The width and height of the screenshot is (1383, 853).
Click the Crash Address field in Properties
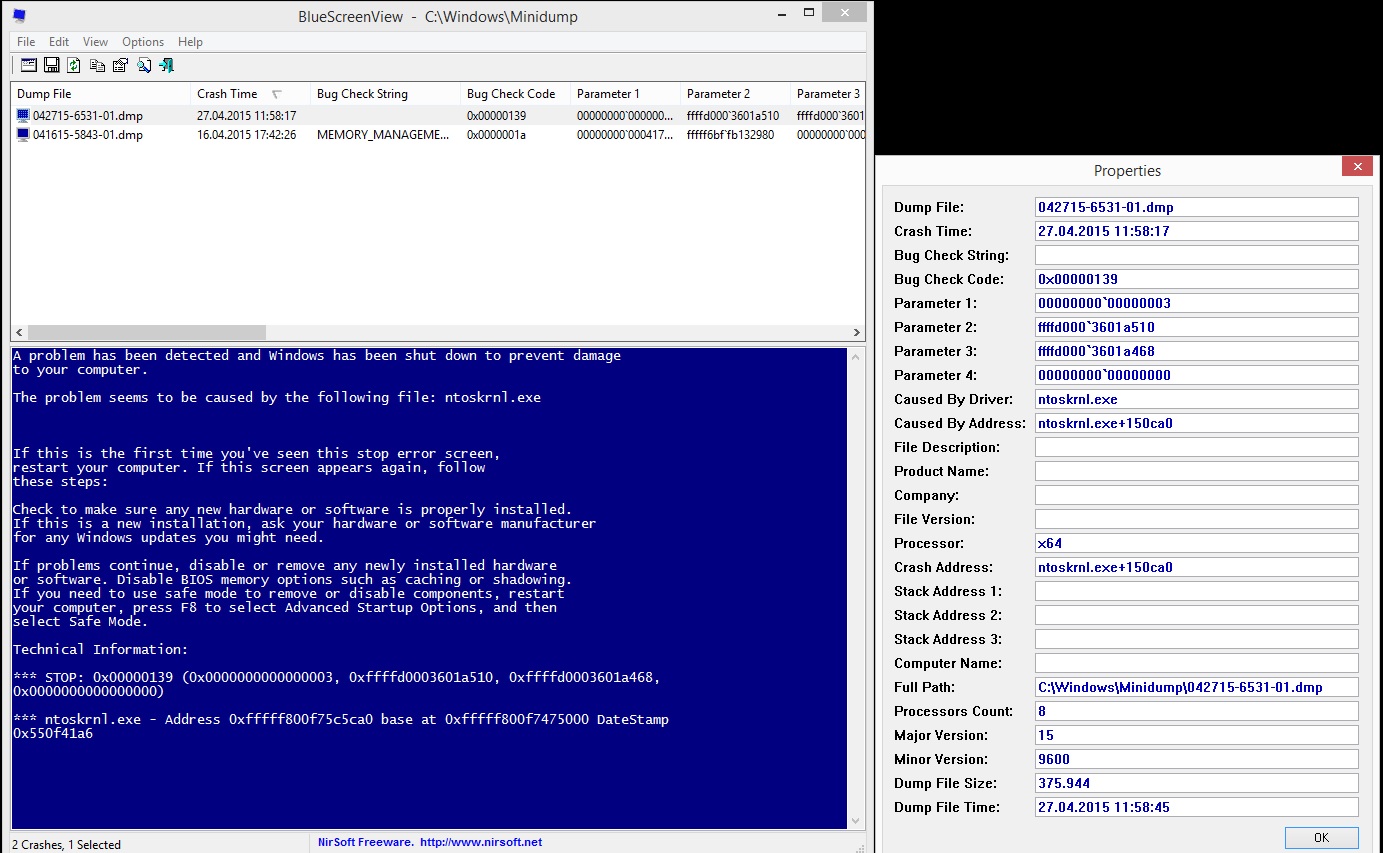[1197, 567]
